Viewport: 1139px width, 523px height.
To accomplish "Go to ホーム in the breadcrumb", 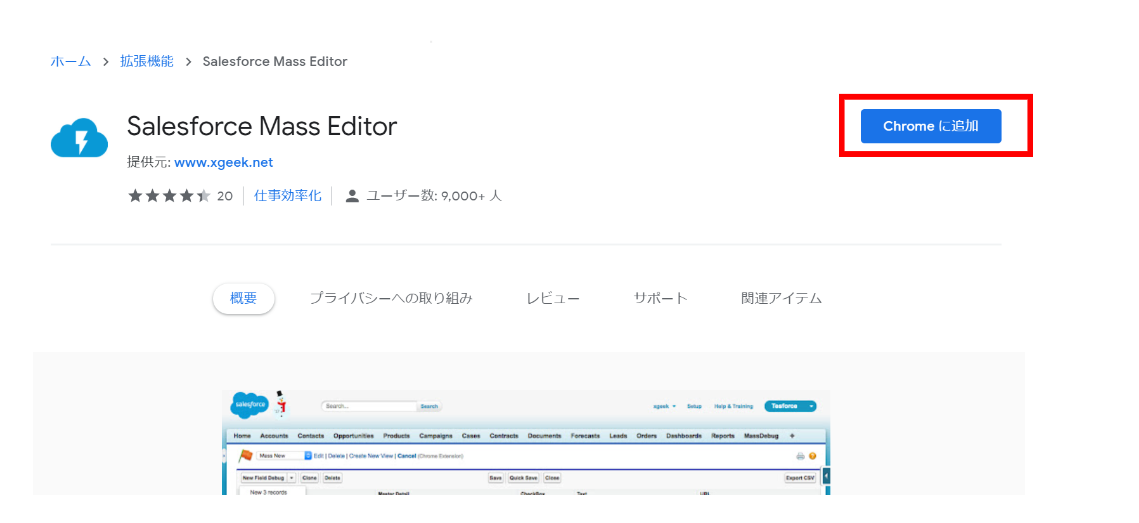I will 70,61.
